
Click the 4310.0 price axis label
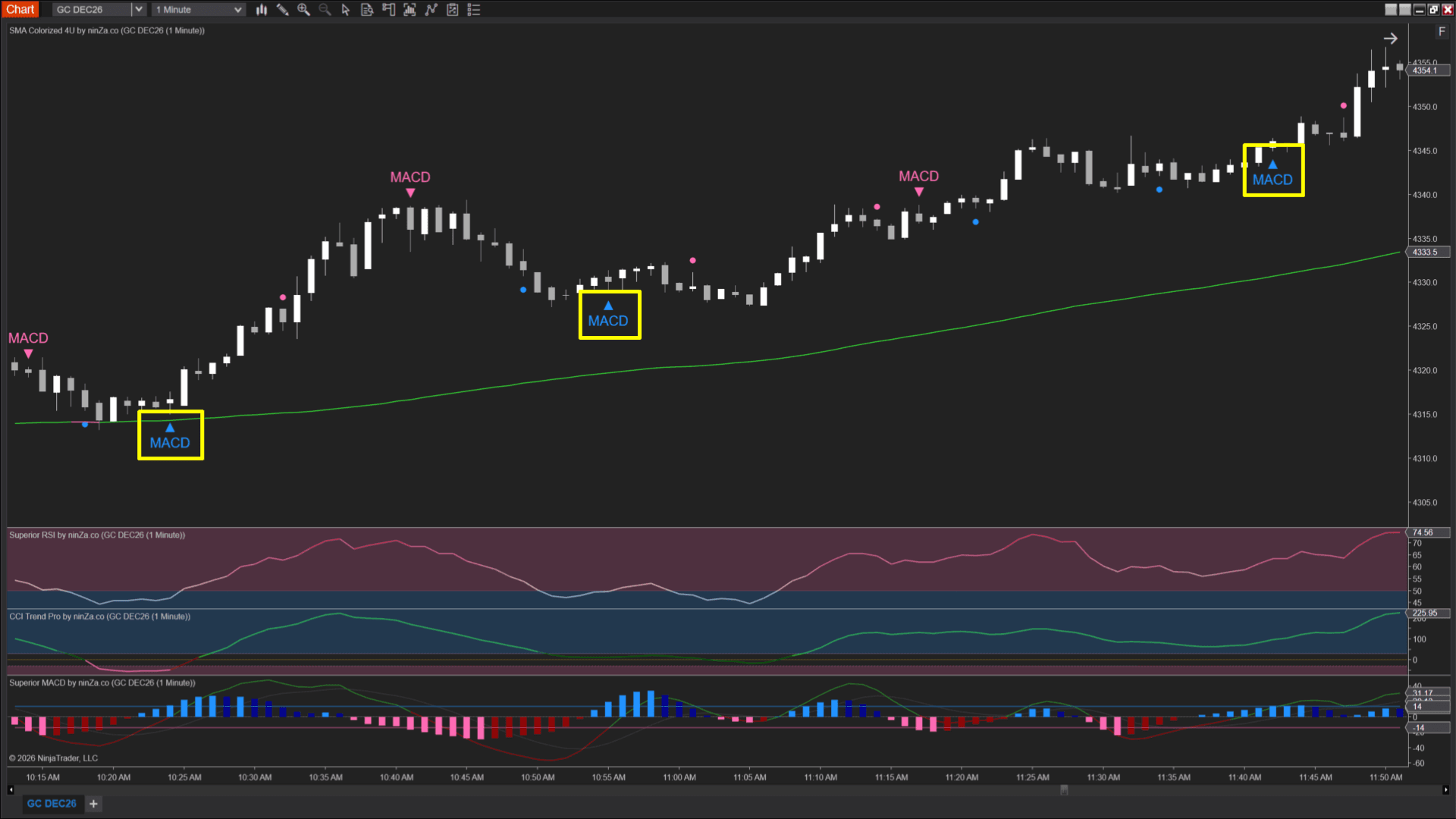1424,459
